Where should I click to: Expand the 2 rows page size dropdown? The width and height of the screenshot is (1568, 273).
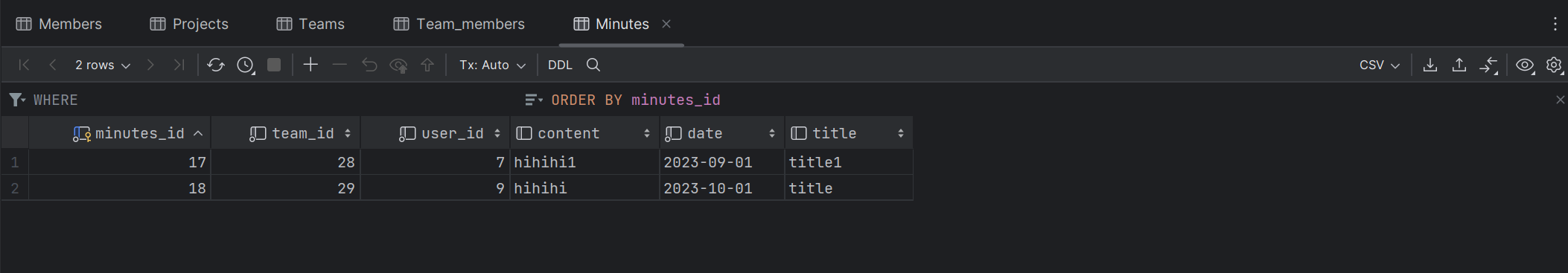(x=103, y=65)
